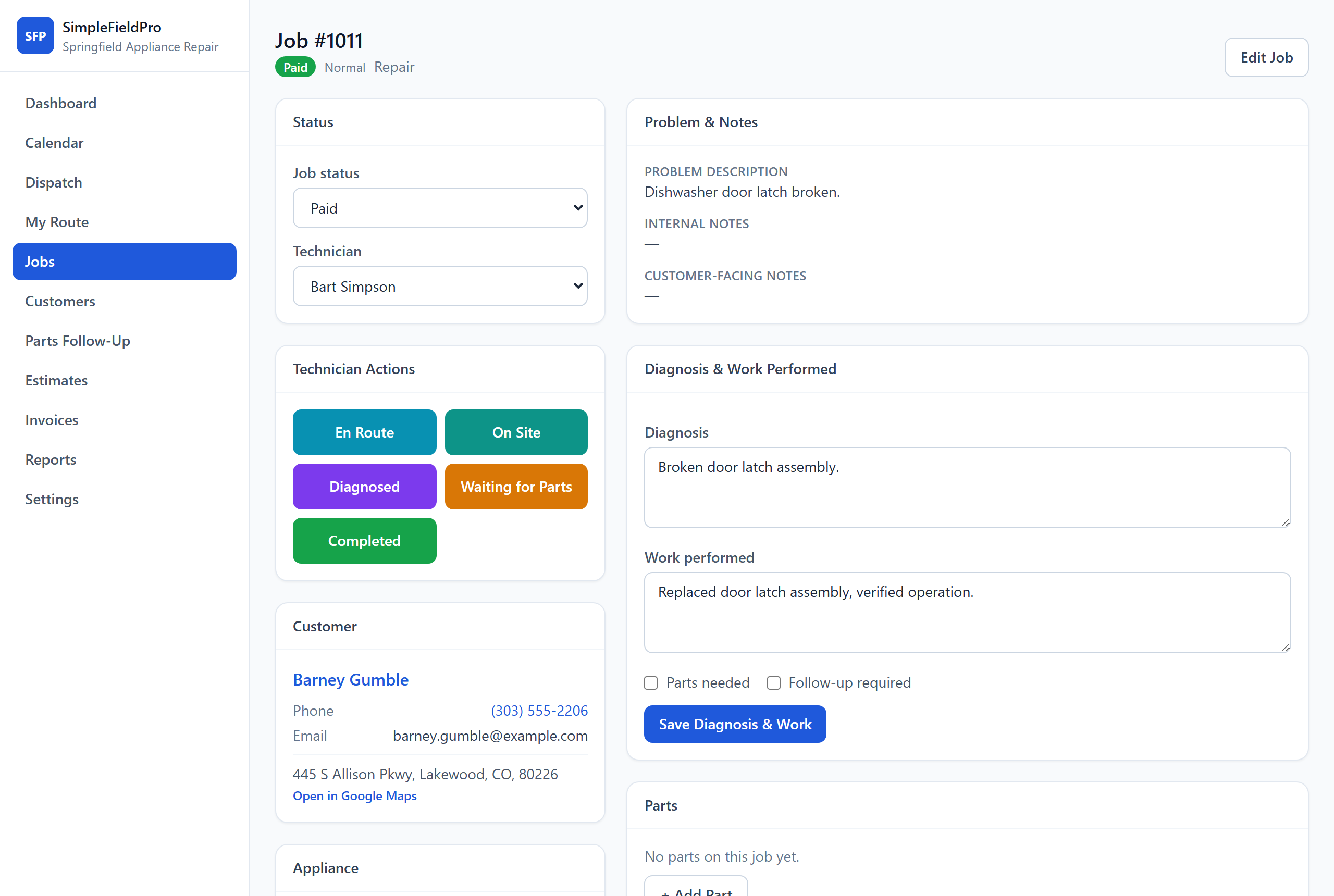
Task: Toggle Follow-up required checkbox
Action: [x=773, y=683]
